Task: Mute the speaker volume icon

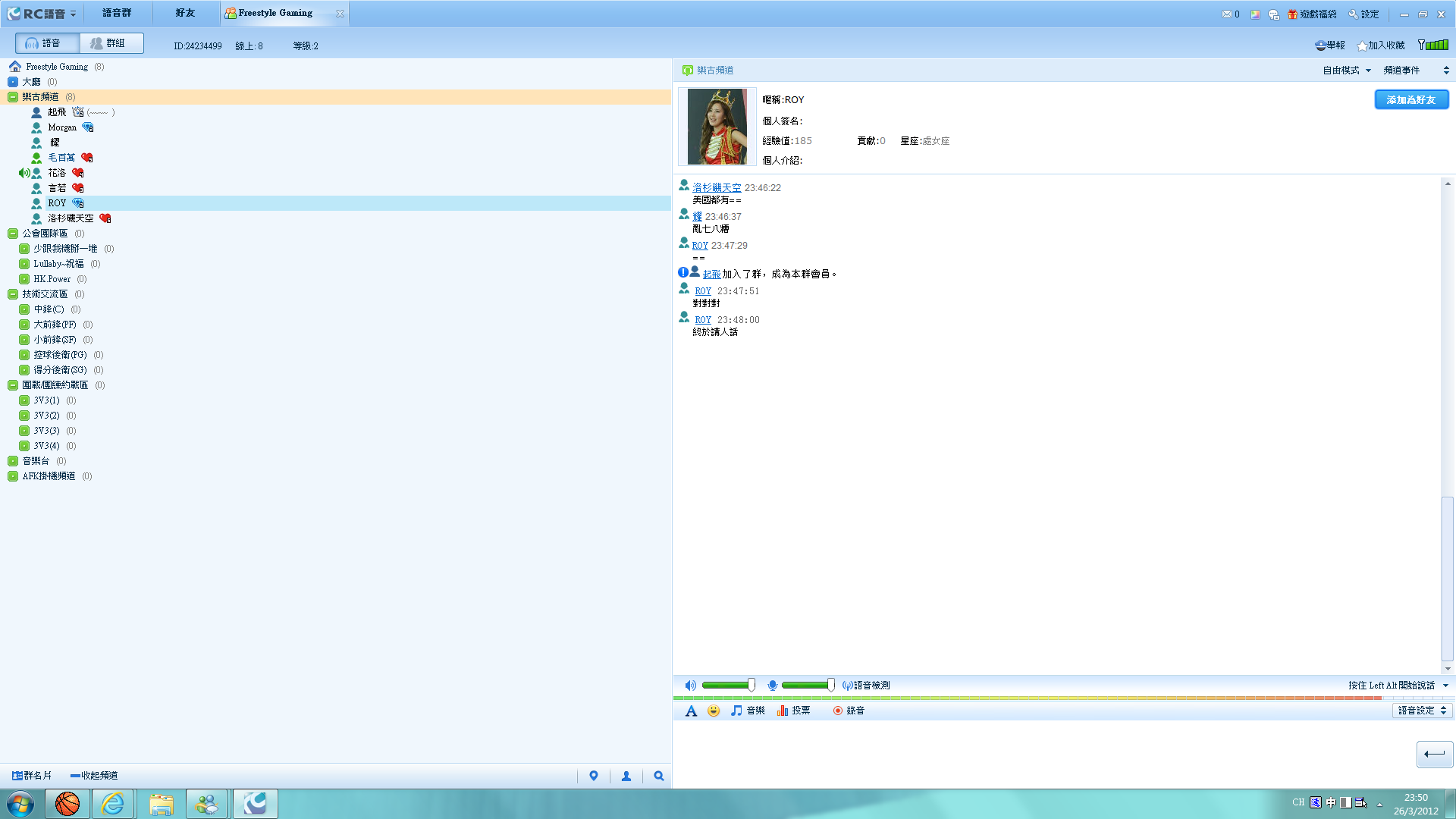Action: click(x=690, y=686)
